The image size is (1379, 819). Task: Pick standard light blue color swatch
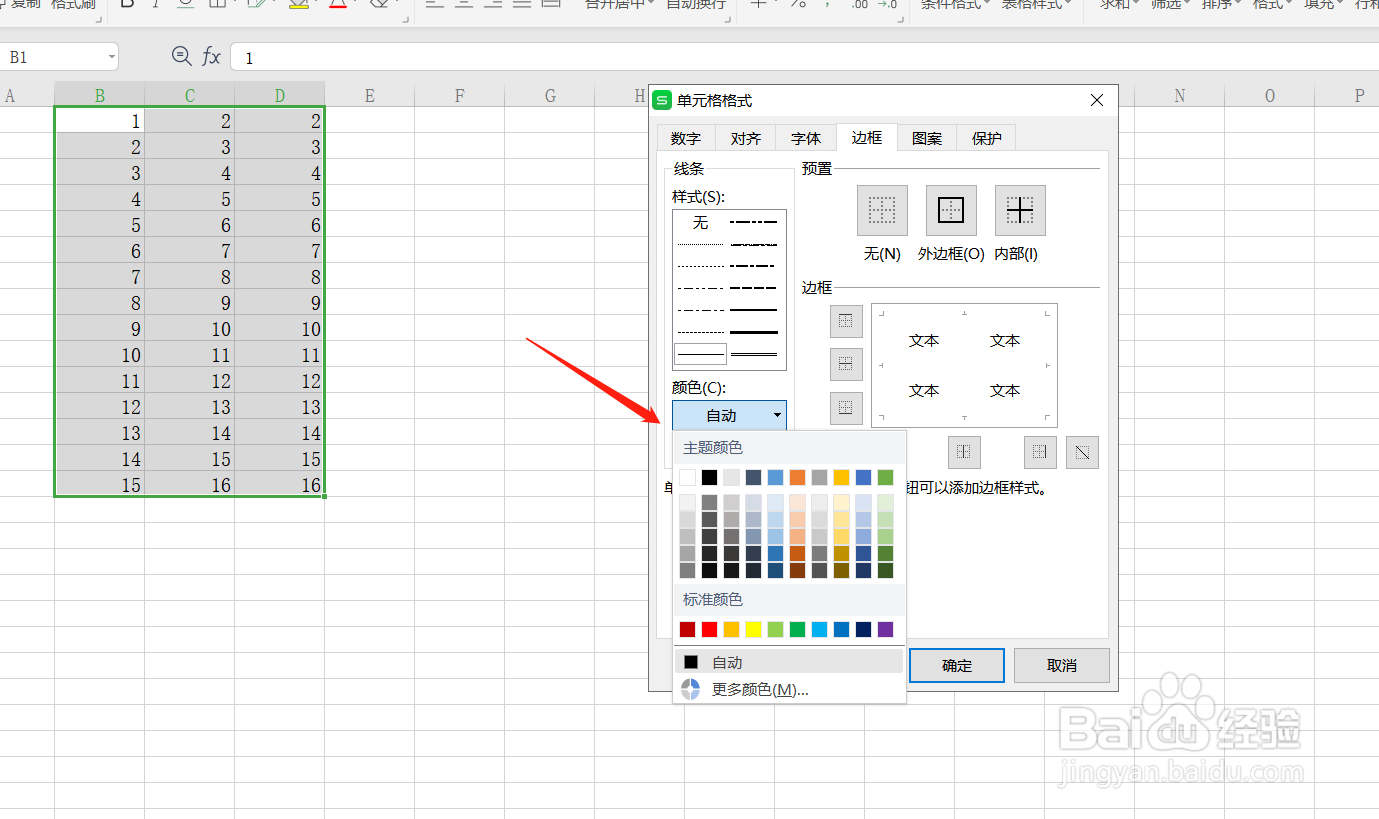(x=819, y=629)
